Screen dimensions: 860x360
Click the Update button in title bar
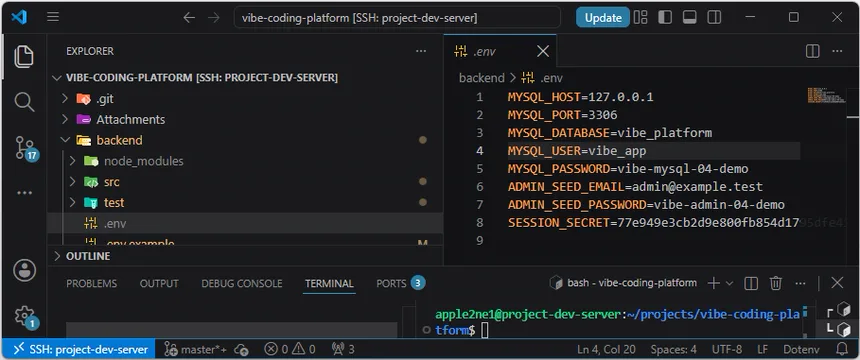(x=603, y=18)
